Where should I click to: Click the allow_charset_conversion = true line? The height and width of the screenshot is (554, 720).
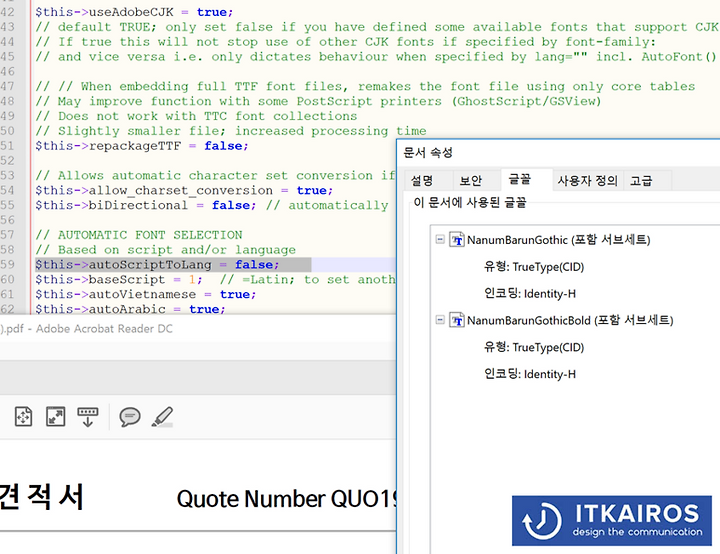pos(184,190)
